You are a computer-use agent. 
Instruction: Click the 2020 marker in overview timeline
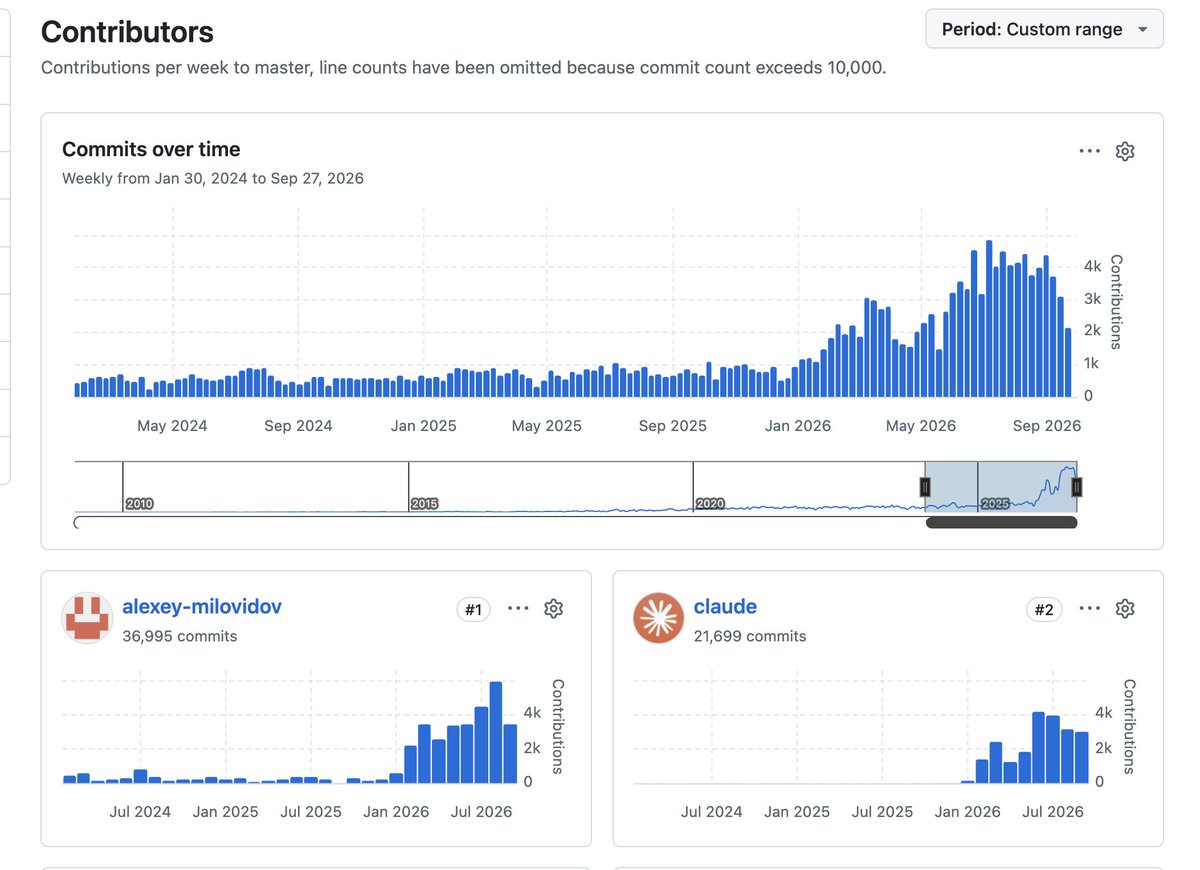[x=710, y=504]
